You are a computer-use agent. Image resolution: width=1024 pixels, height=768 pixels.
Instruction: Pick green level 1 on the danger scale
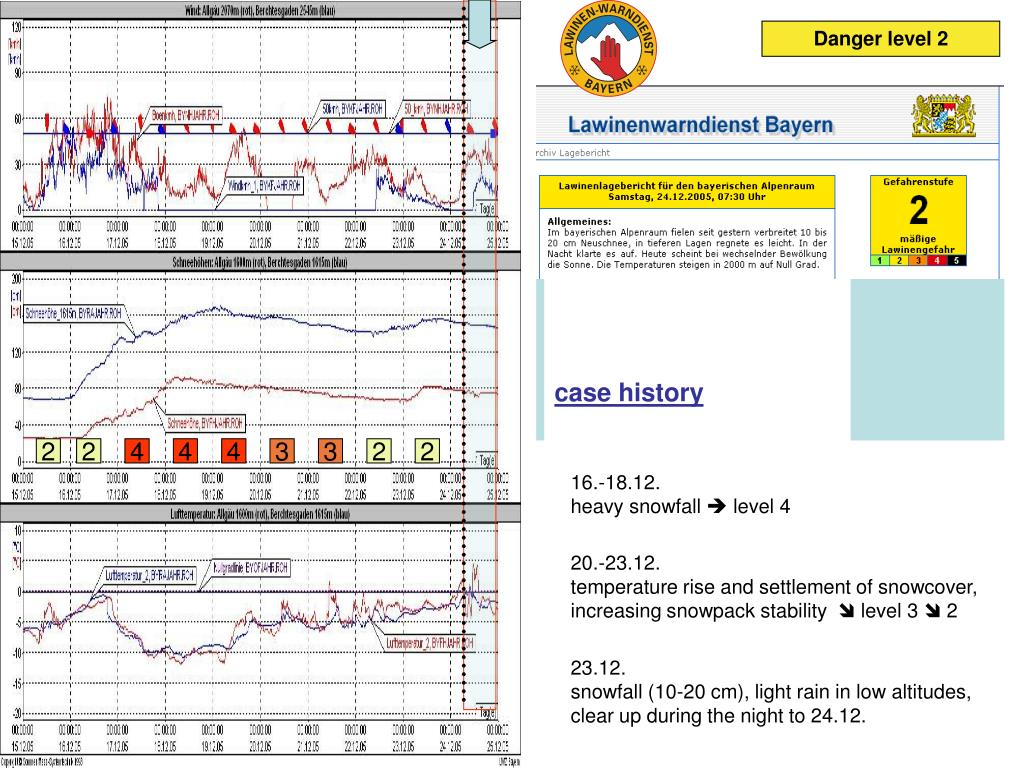coord(880,261)
